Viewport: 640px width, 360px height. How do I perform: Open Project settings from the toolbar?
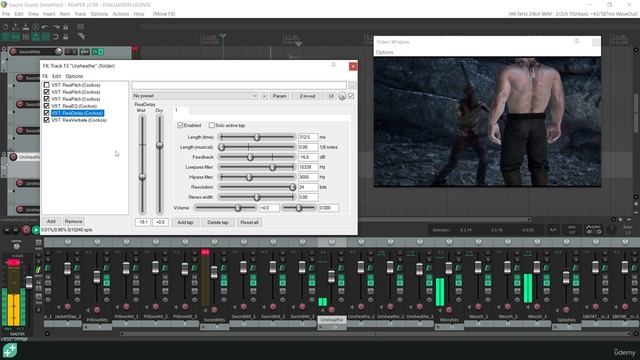tap(36, 27)
